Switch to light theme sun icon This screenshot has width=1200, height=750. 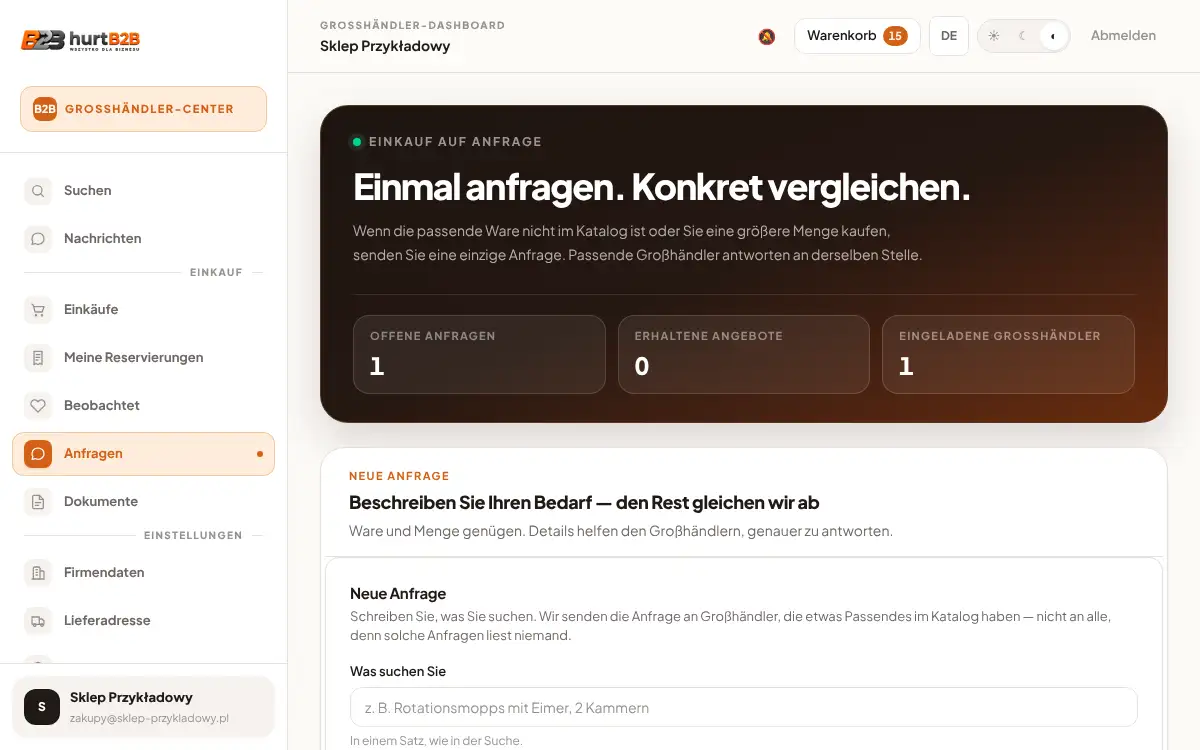point(994,36)
